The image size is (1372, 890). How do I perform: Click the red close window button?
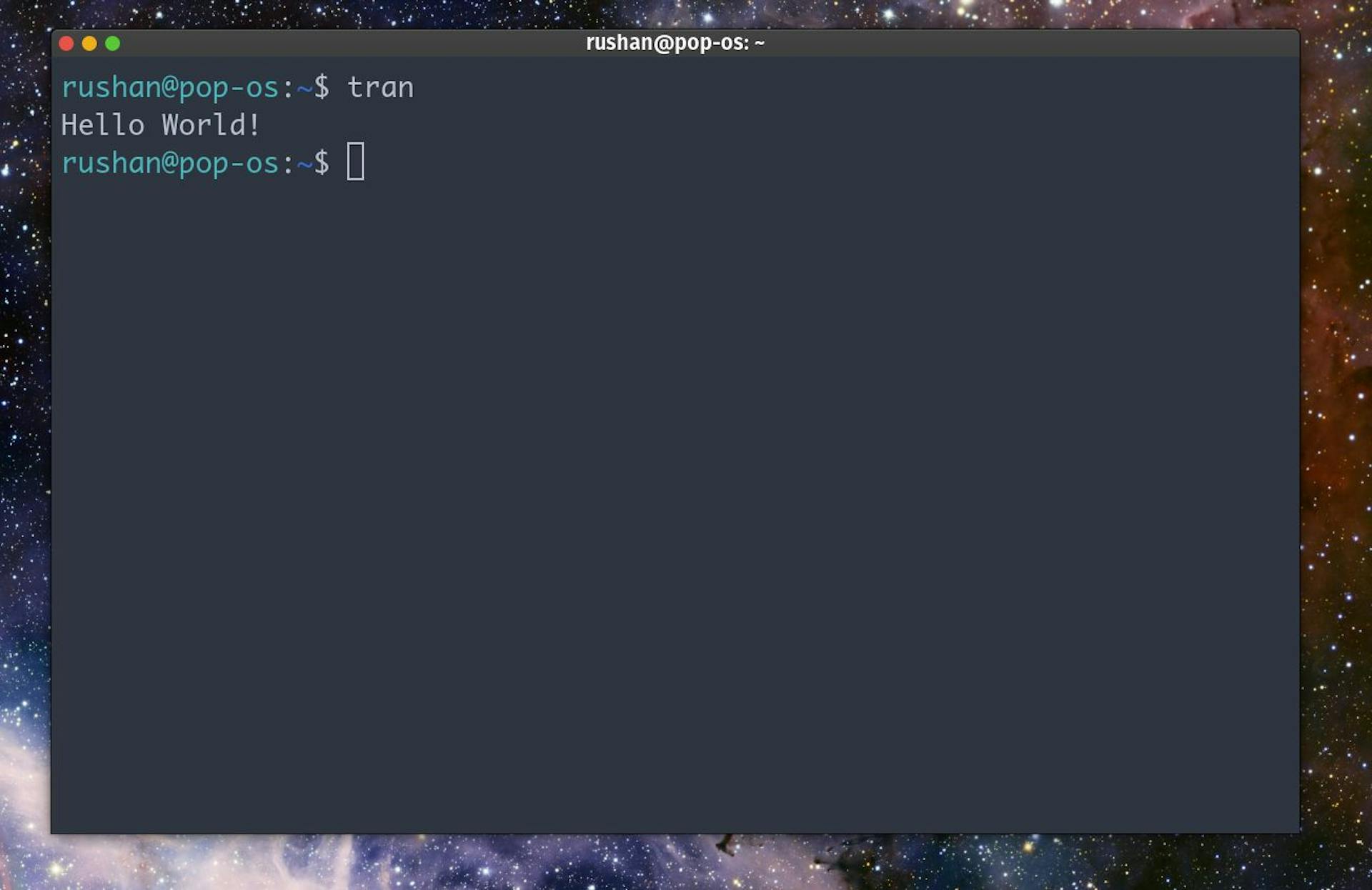65,44
